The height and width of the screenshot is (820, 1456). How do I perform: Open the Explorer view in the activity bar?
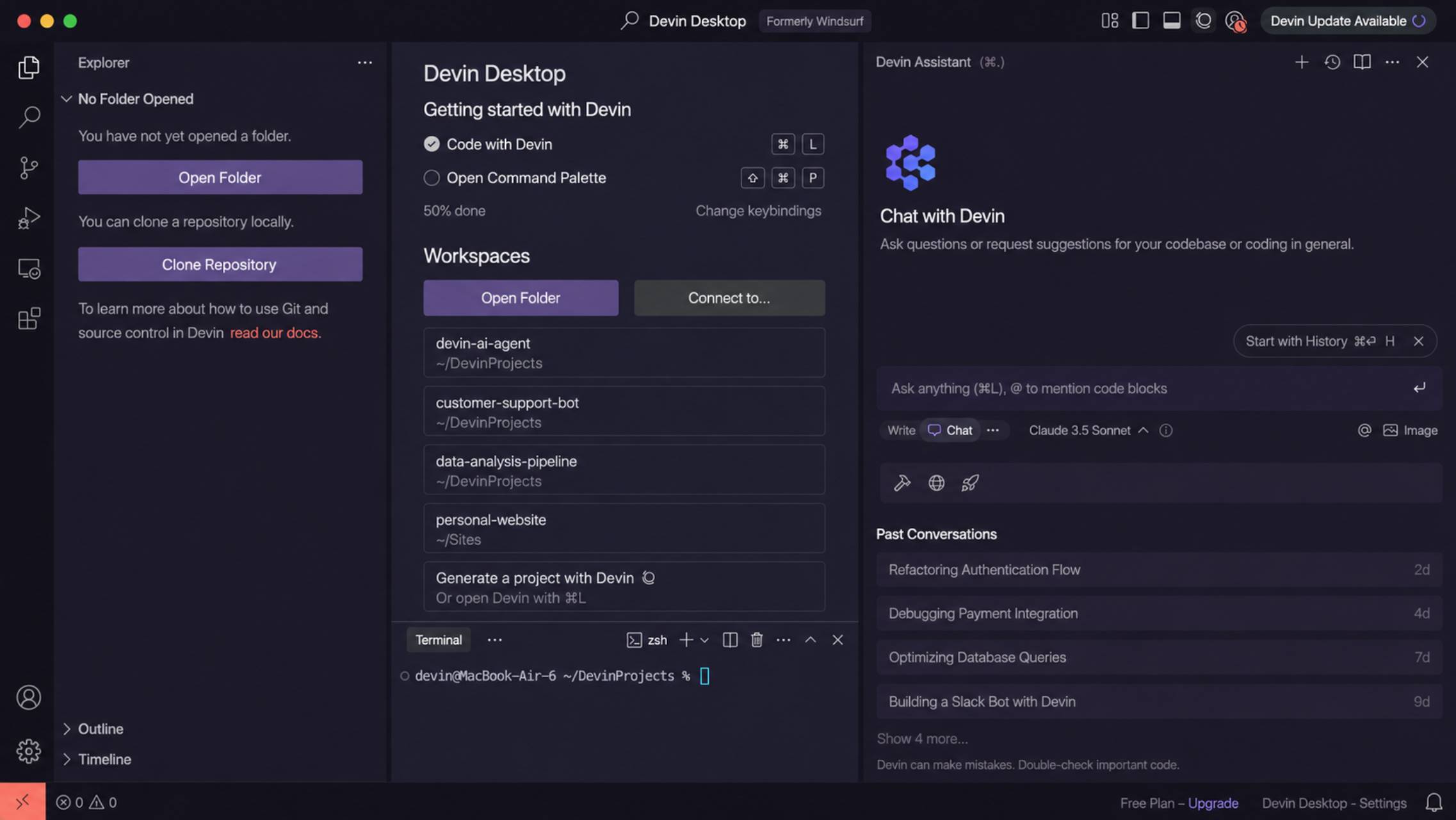click(28, 67)
